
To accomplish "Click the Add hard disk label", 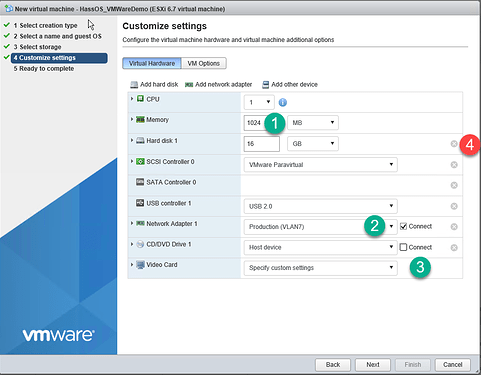I will (x=159, y=85).
